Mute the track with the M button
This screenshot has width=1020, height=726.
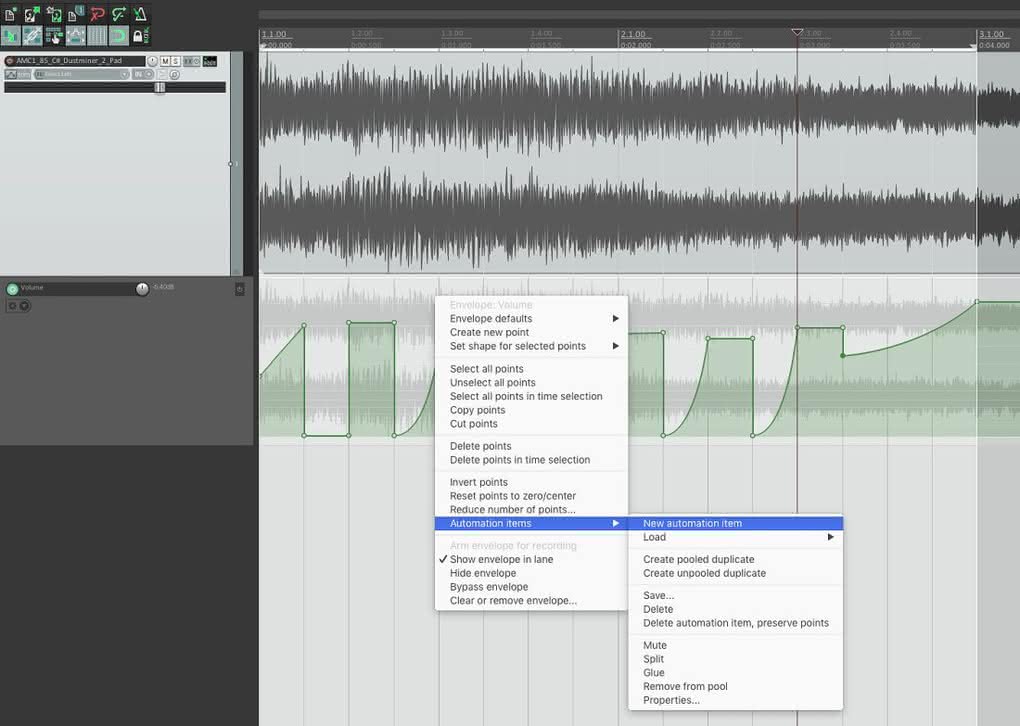(165, 61)
